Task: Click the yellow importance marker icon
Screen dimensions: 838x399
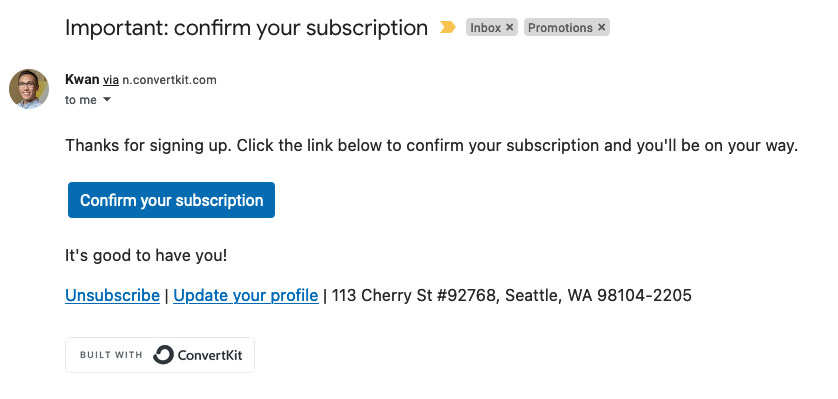Action: 447,27
